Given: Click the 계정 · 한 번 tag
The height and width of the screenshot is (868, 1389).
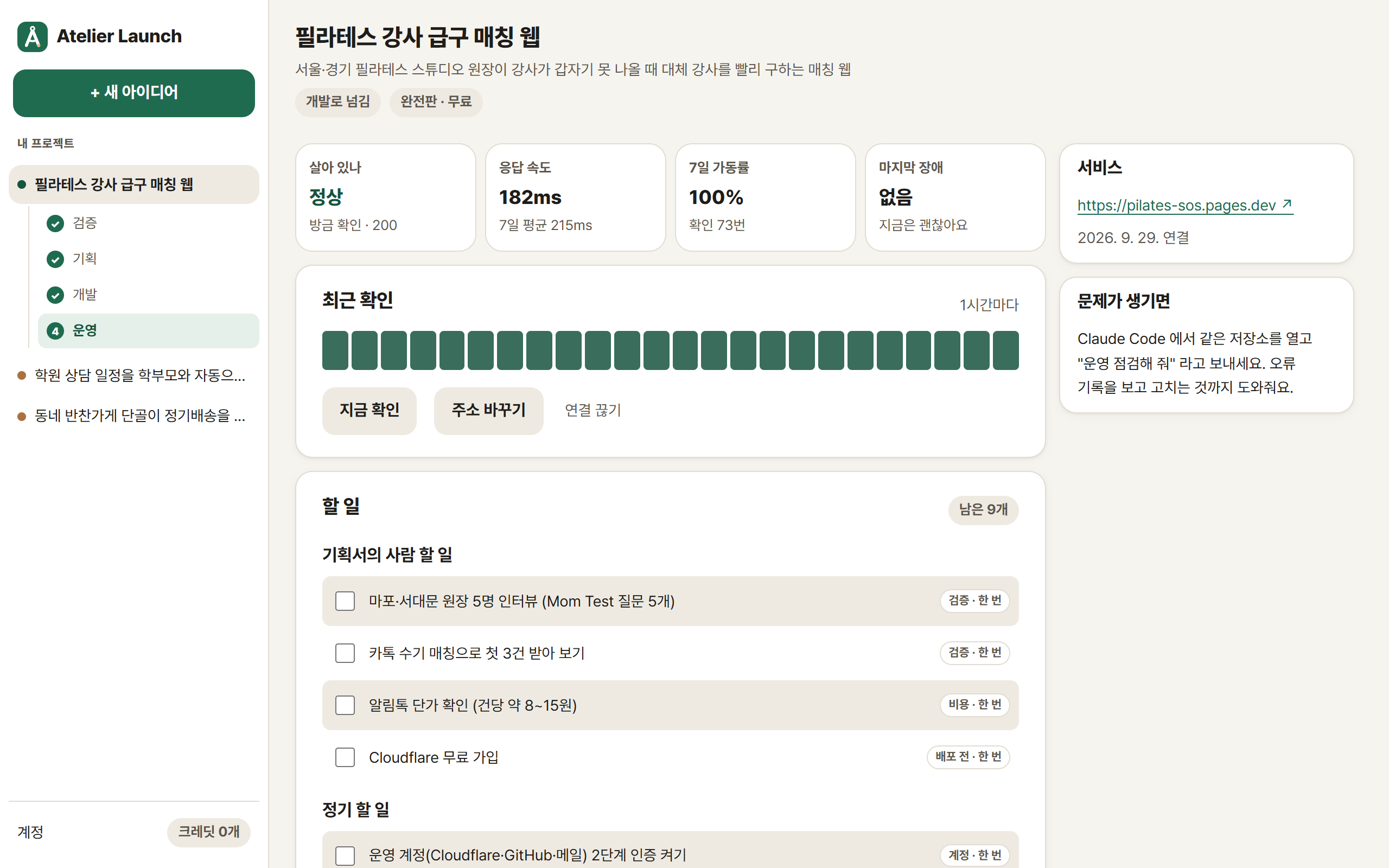Looking at the screenshot, I should 974,856.
